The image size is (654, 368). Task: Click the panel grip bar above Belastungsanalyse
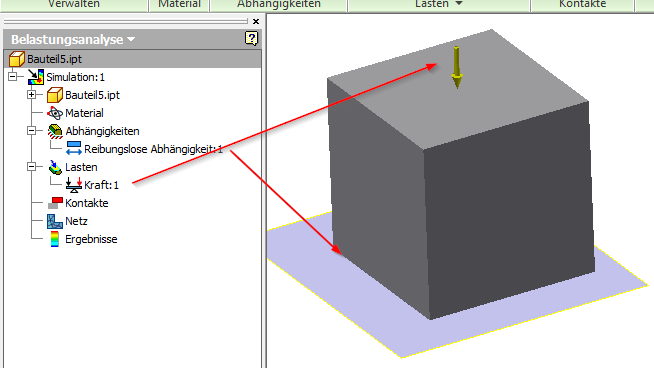[125, 21]
